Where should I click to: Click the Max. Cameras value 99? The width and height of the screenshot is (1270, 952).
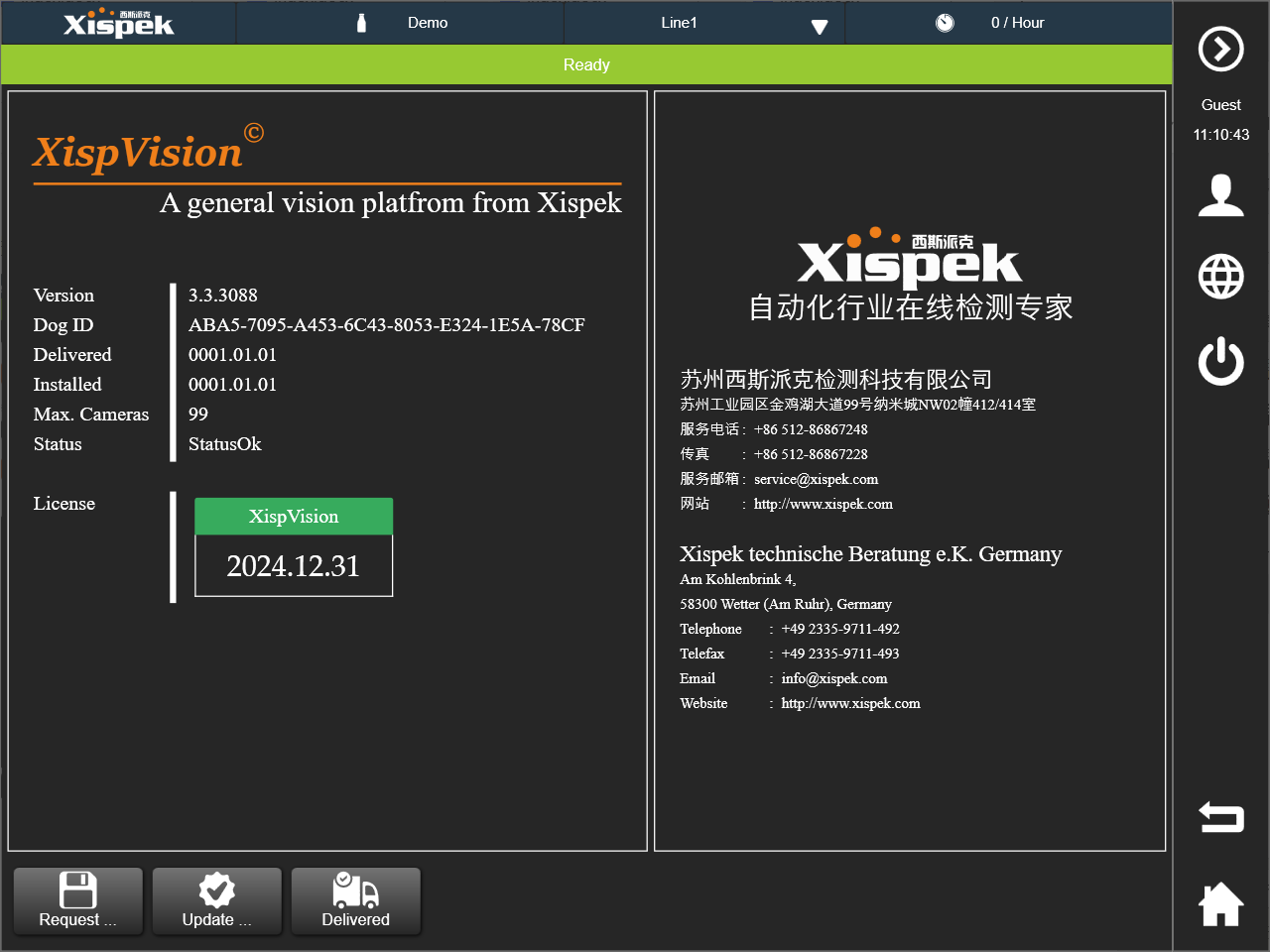[x=198, y=415]
